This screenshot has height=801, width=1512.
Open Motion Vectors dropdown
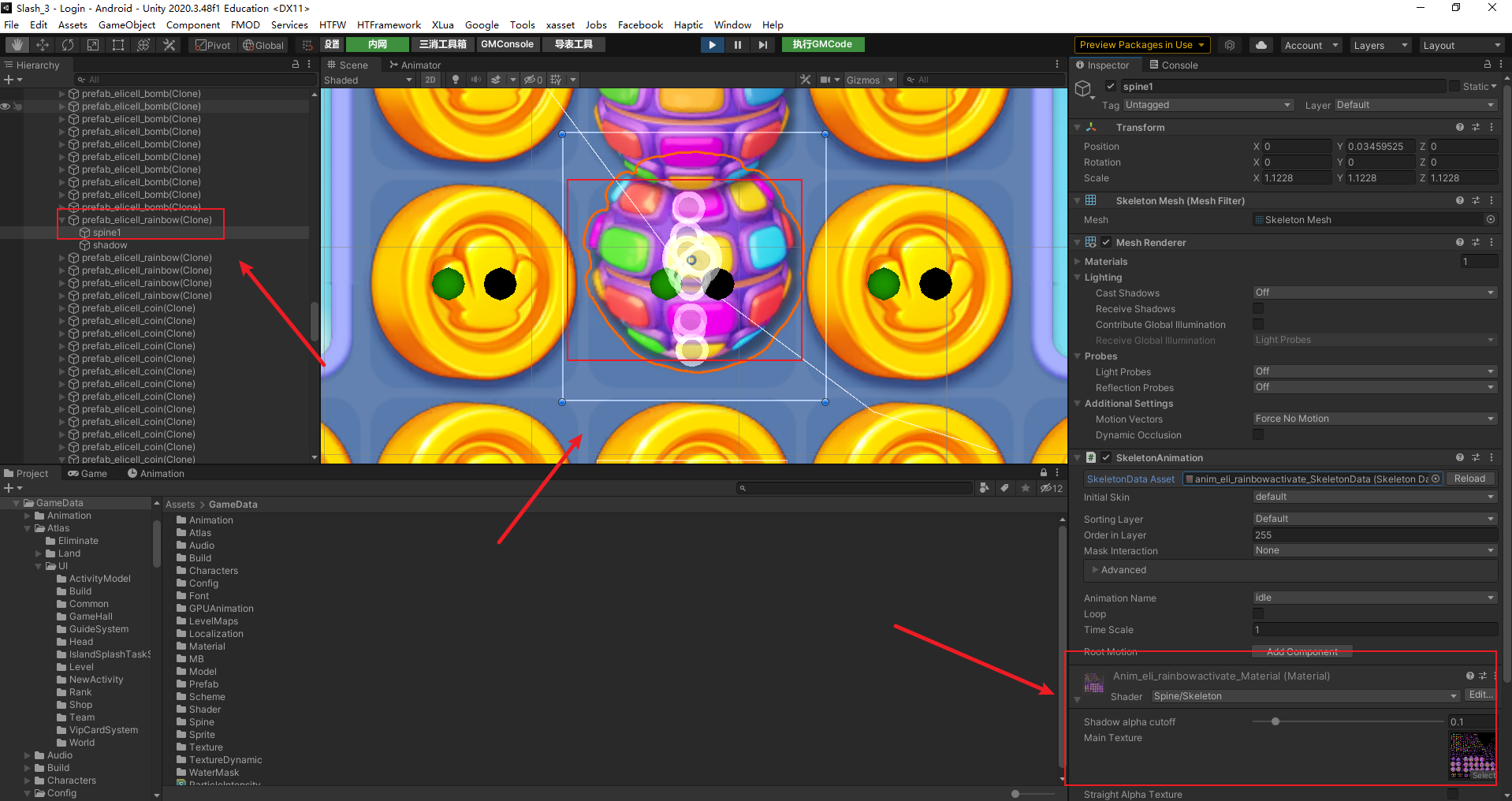point(1375,419)
